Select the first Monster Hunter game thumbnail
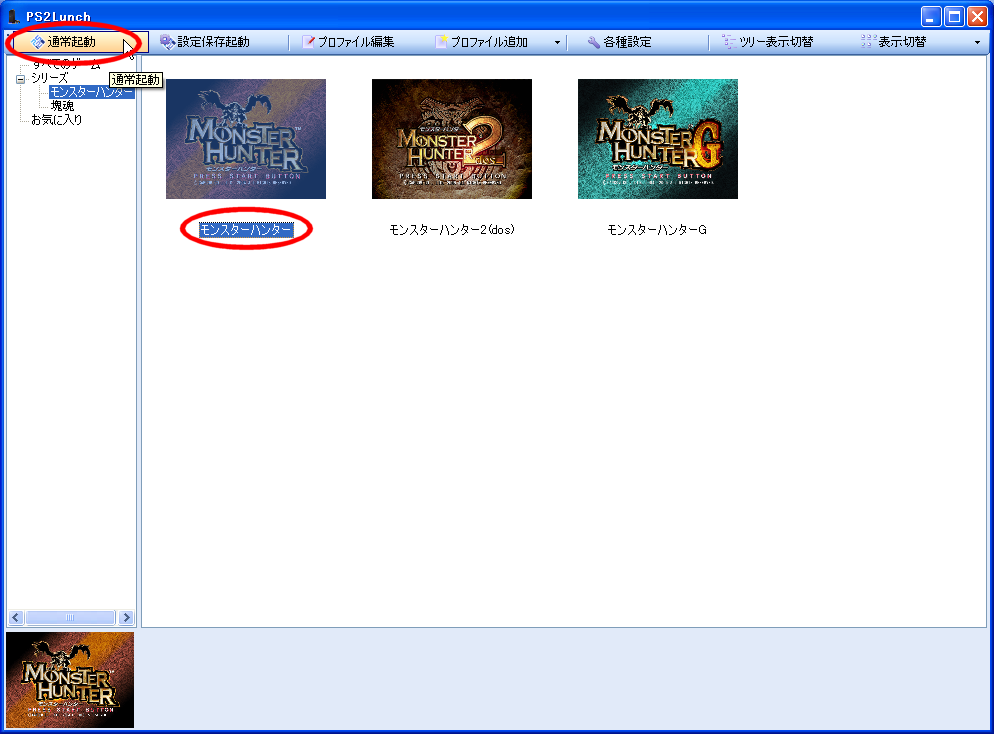This screenshot has height=734, width=994. (246, 139)
